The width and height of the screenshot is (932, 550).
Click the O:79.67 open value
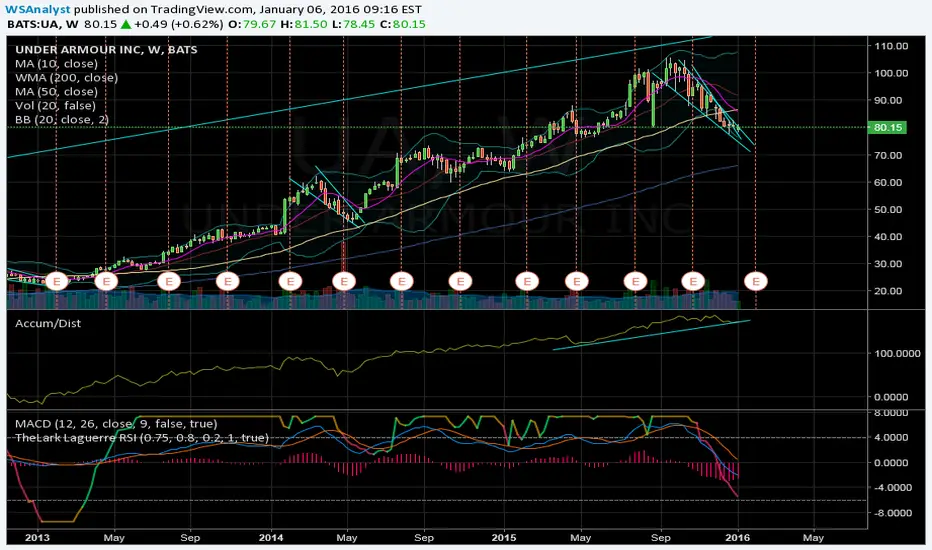click(252, 24)
